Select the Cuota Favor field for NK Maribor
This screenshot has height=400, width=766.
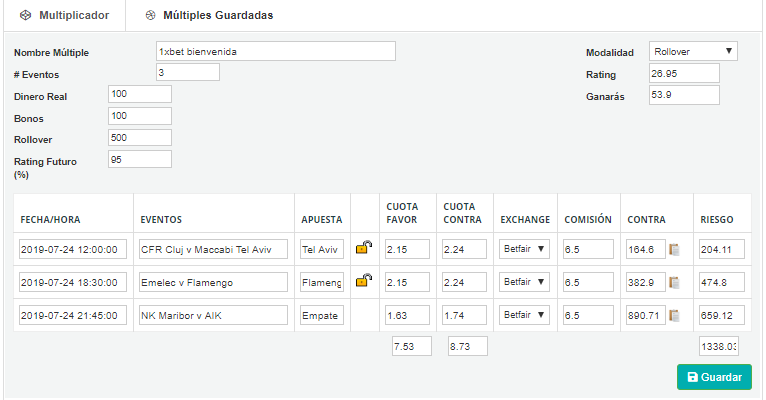click(407, 316)
